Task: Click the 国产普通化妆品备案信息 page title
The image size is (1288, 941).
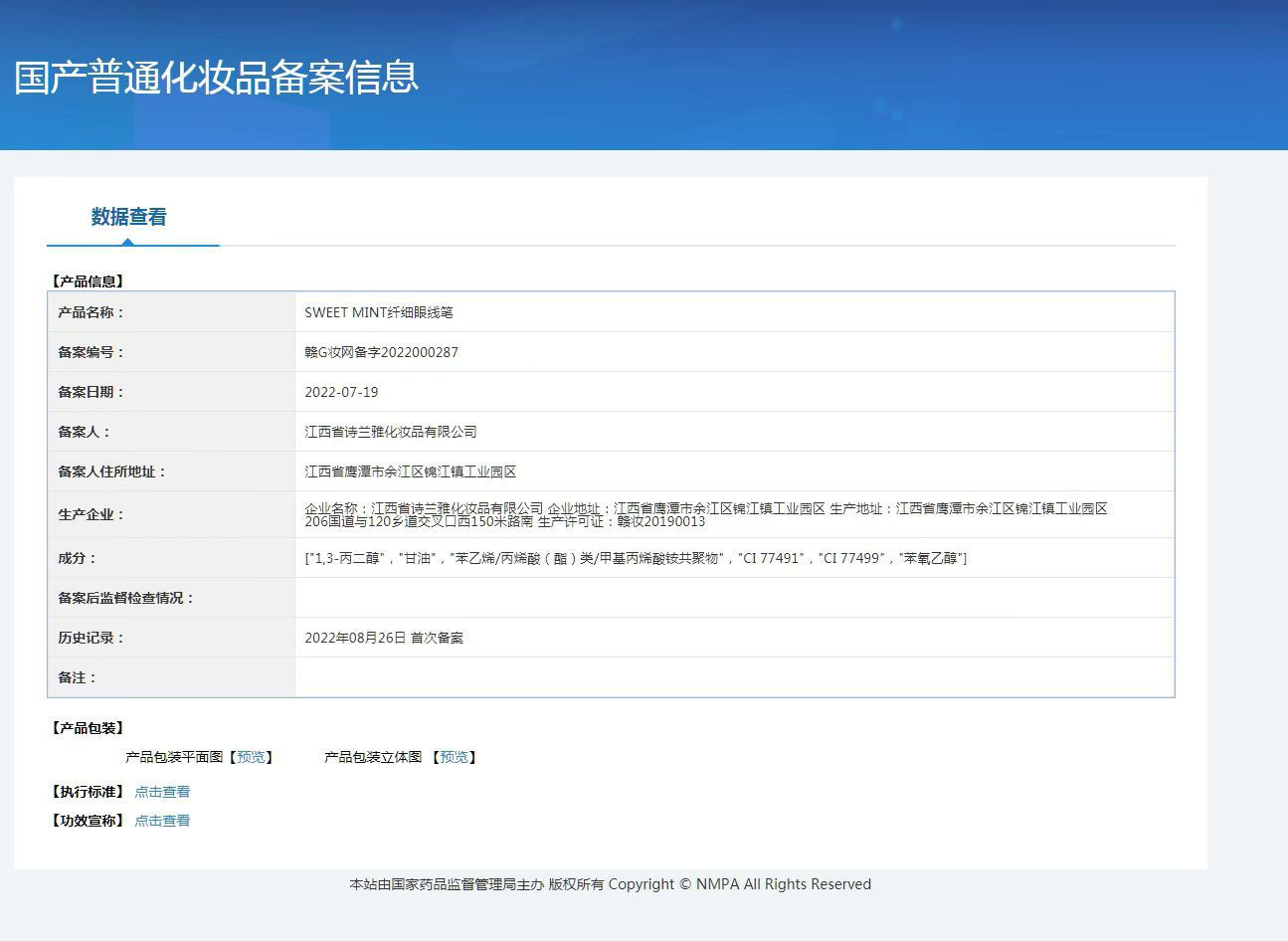Action: pyautogui.click(x=216, y=77)
